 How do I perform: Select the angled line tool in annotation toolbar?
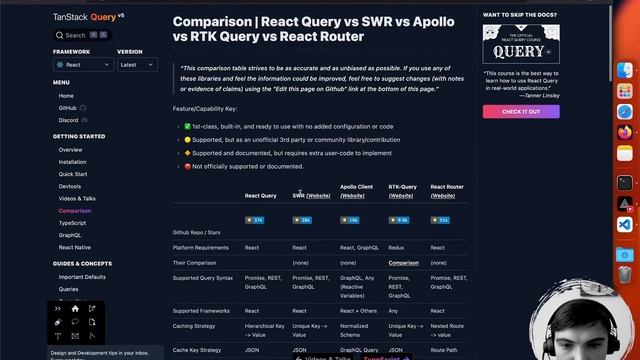pyautogui.click(x=92, y=336)
